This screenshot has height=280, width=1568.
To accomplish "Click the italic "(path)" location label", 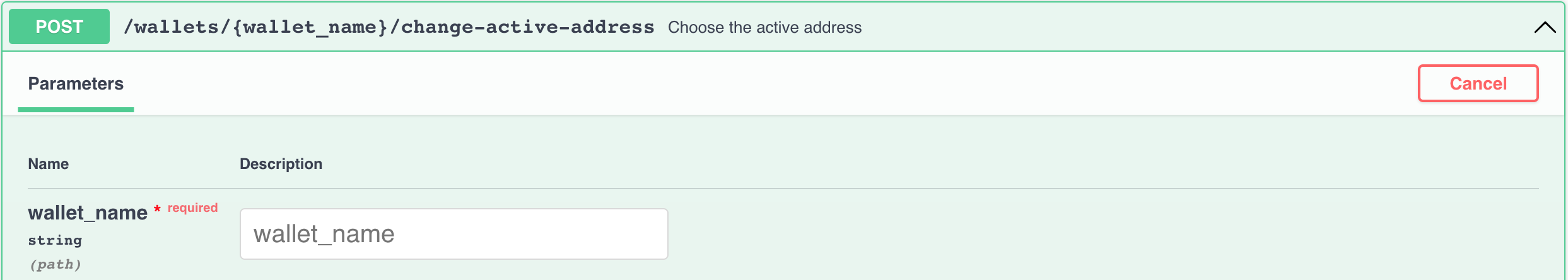I will 56,264.
